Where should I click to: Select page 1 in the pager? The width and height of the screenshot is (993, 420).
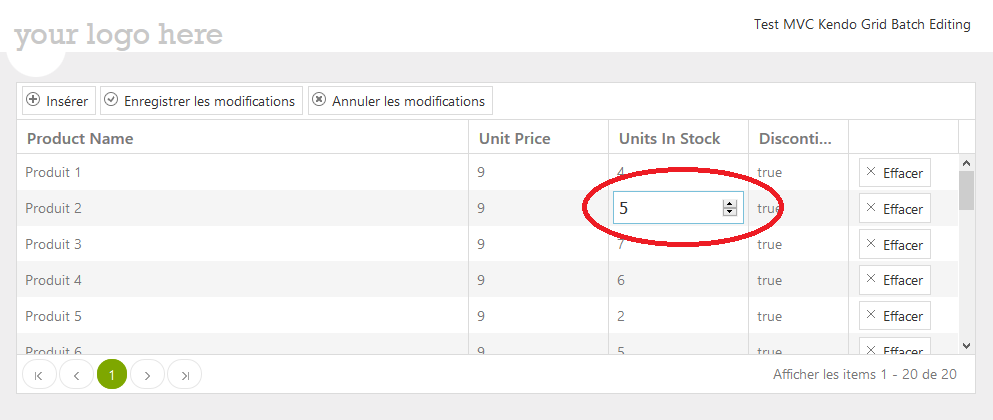(112, 375)
